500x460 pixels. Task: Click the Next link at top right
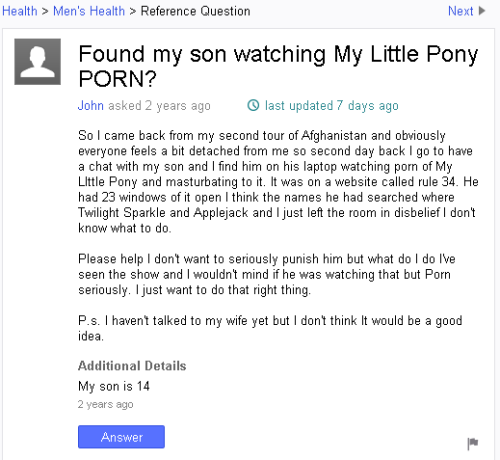click(x=460, y=11)
